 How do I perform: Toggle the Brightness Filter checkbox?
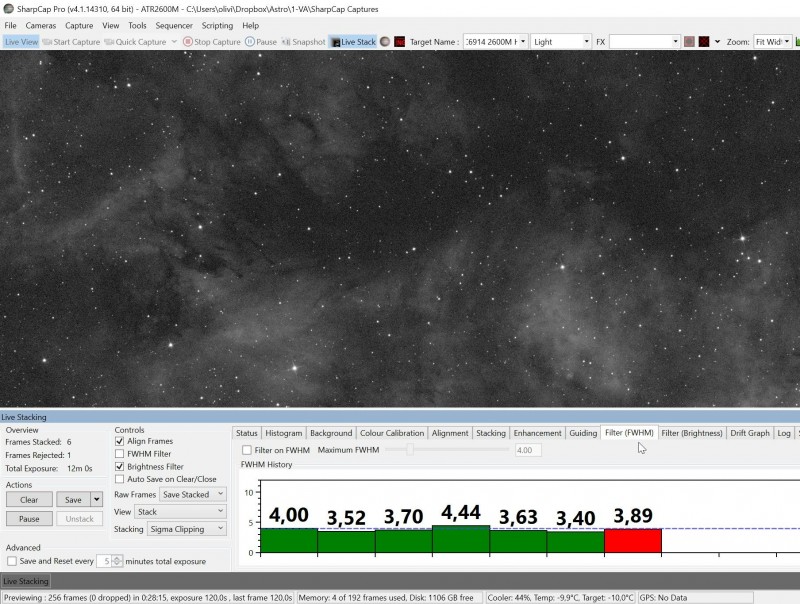click(119, 466)
